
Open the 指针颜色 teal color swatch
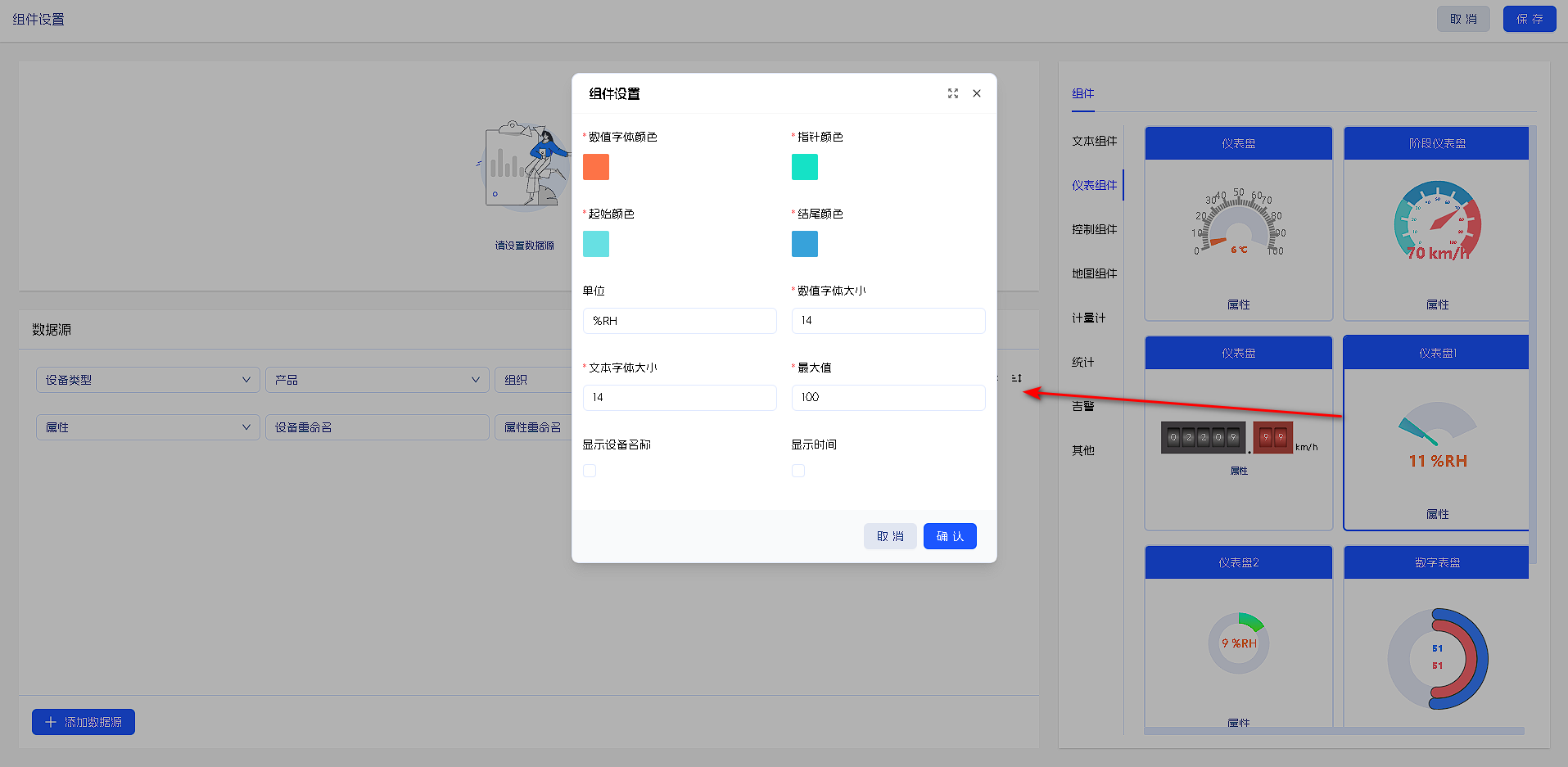[805, 167]
